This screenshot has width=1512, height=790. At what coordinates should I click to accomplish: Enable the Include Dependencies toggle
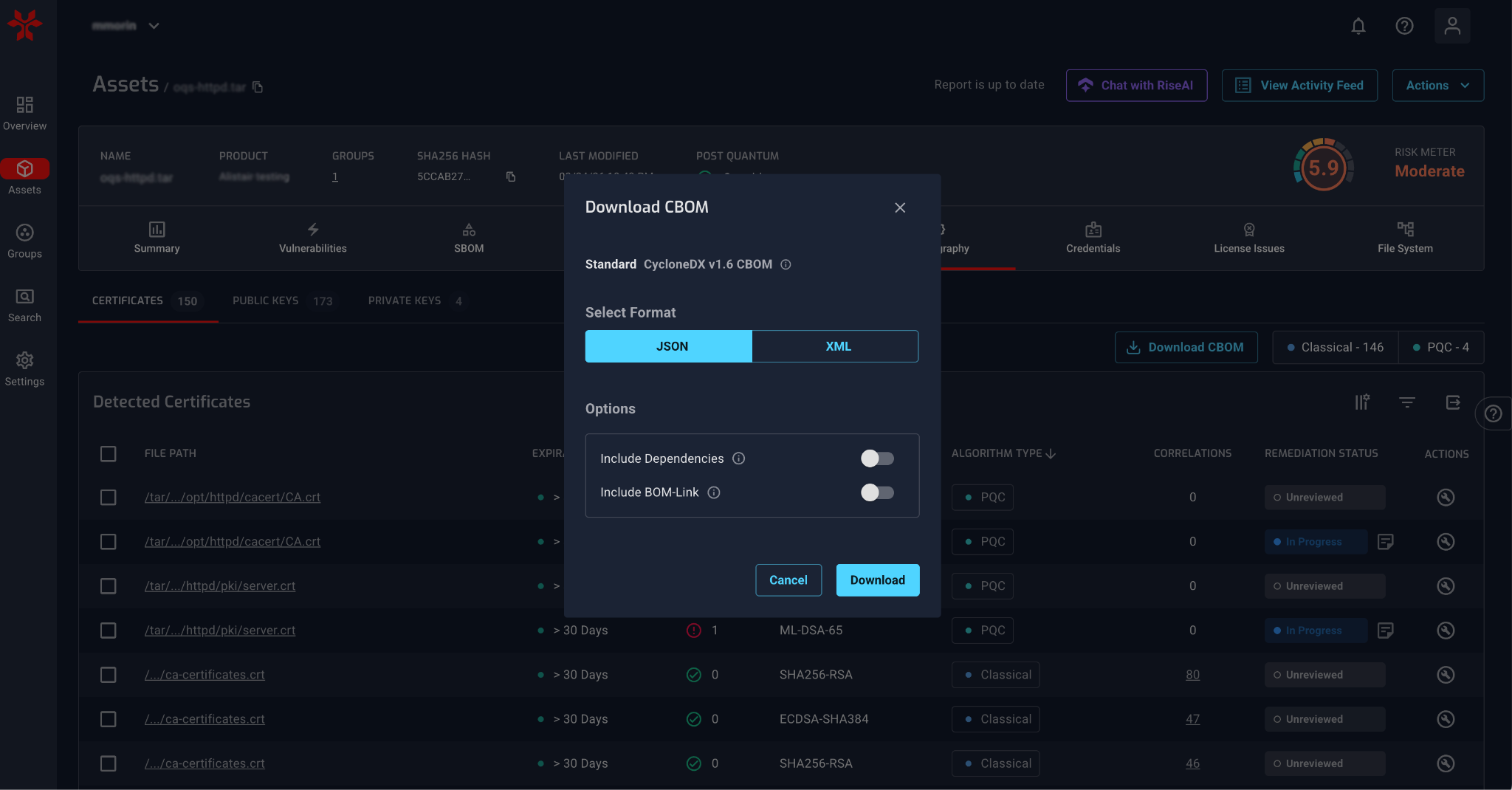click(x=877, y=458)
